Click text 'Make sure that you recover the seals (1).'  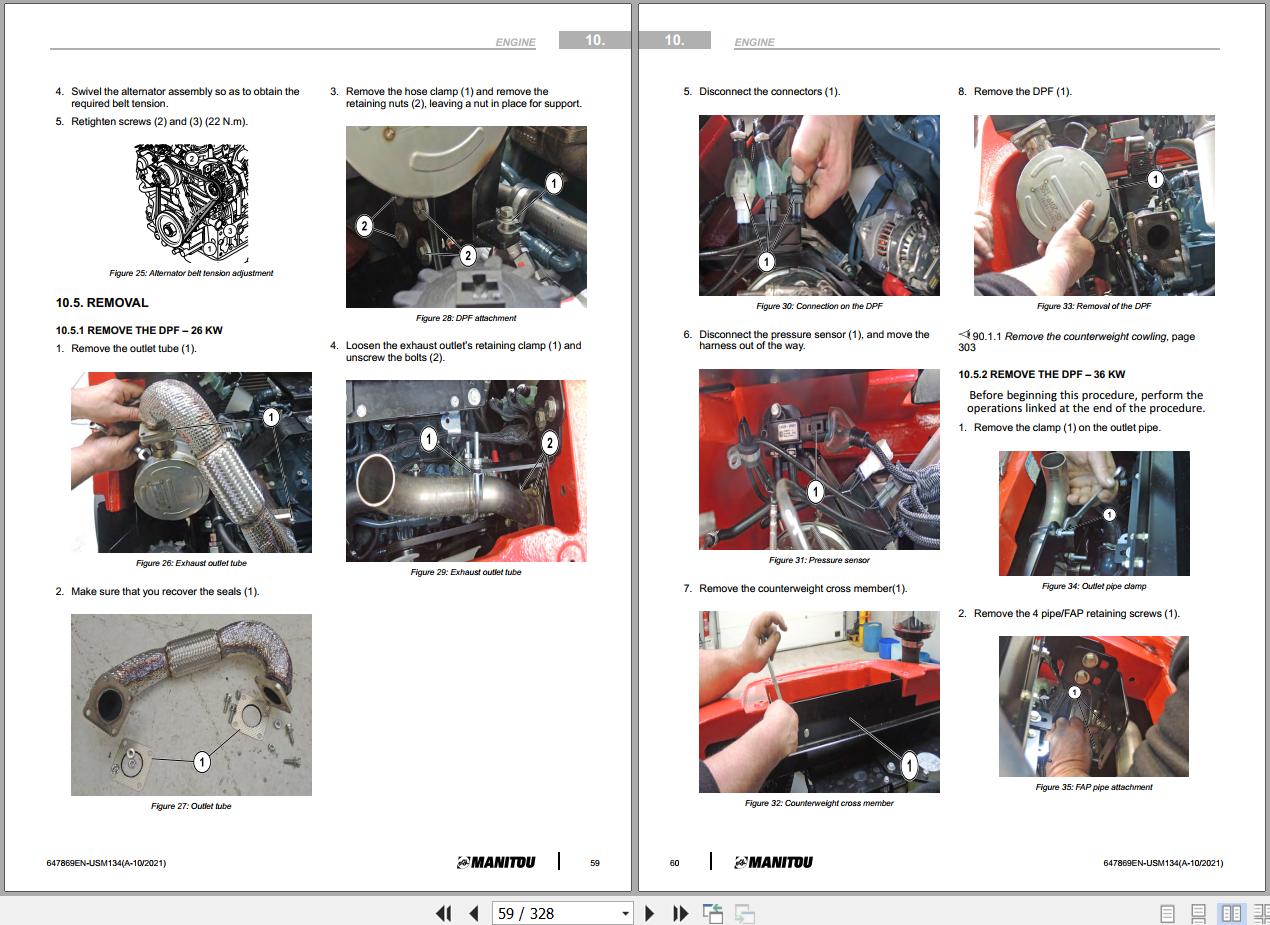(165, 592)
